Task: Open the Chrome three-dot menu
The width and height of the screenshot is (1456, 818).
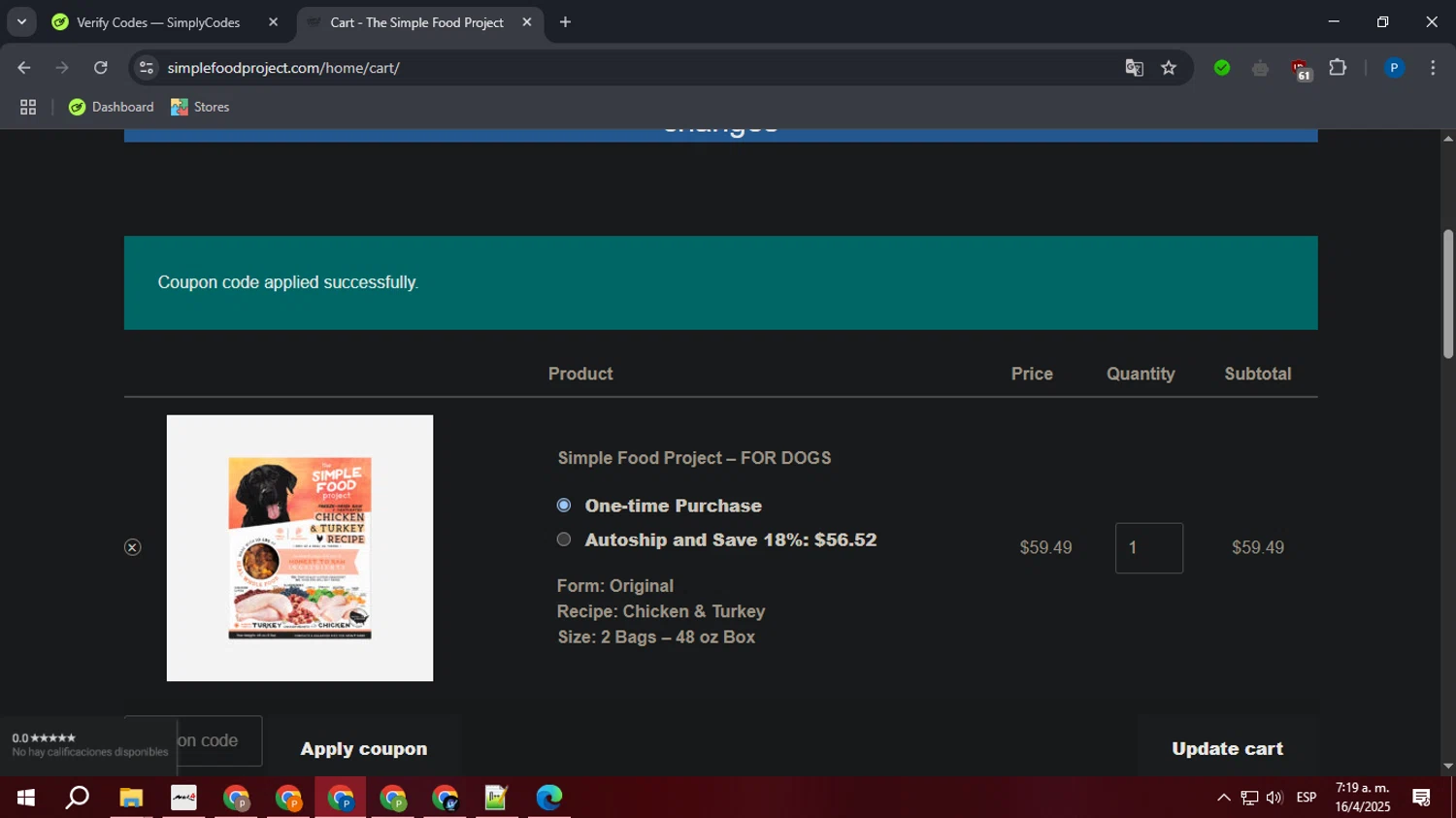Action: pyautogui.click(x=1433, y=68)
